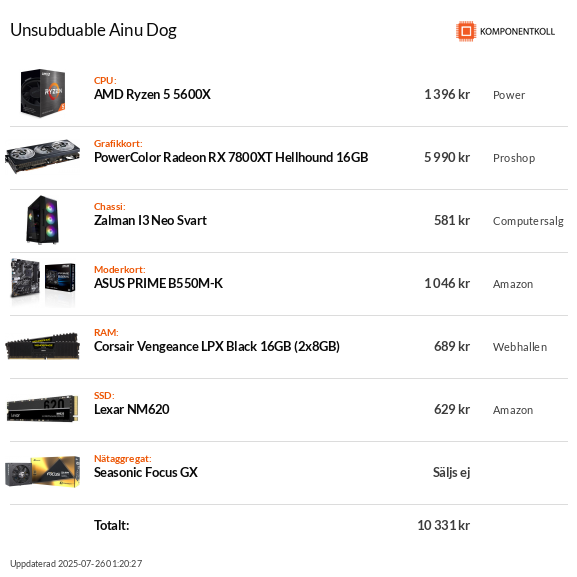Click the Proshop store name
Image resolution: width=577 pixels, height=577 pixels.
(514, 158)
